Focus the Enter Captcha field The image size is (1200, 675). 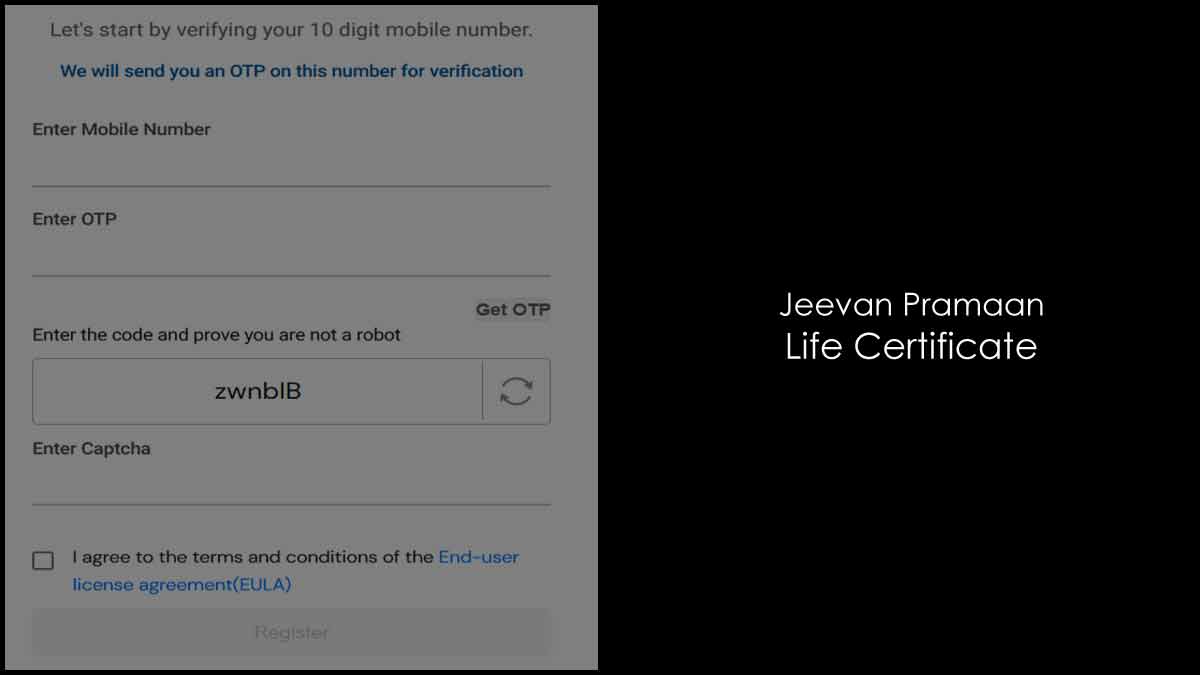[291, 484]
